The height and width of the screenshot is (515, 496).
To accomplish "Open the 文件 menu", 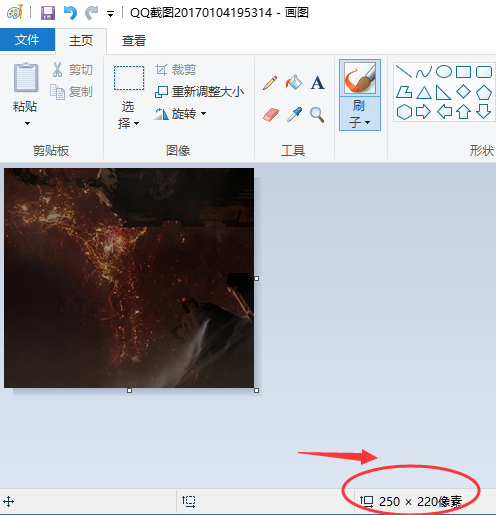I will coord(27,40).
